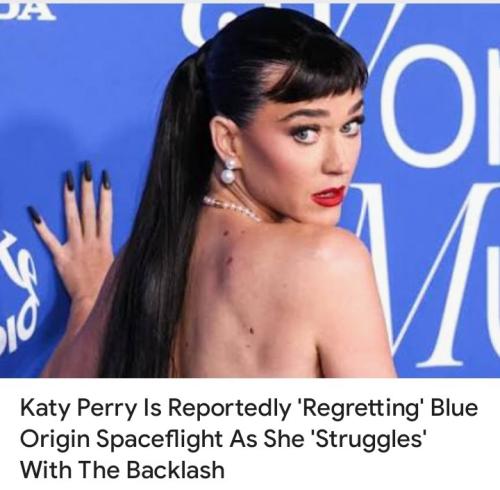Click the word 'Regretting' in the headline

(357, 408)
